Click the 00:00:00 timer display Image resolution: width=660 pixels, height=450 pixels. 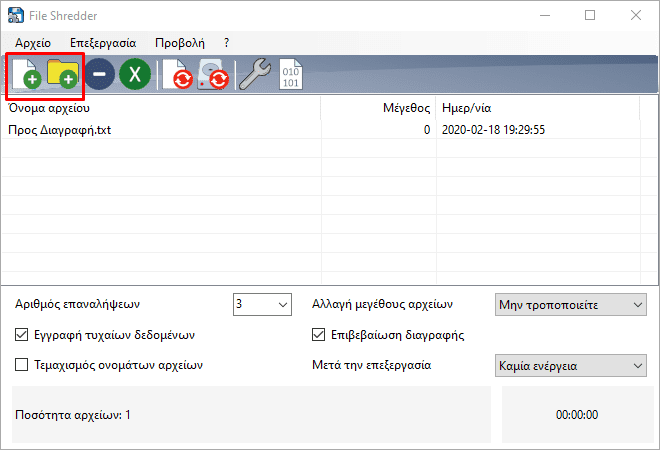point(577,415)
